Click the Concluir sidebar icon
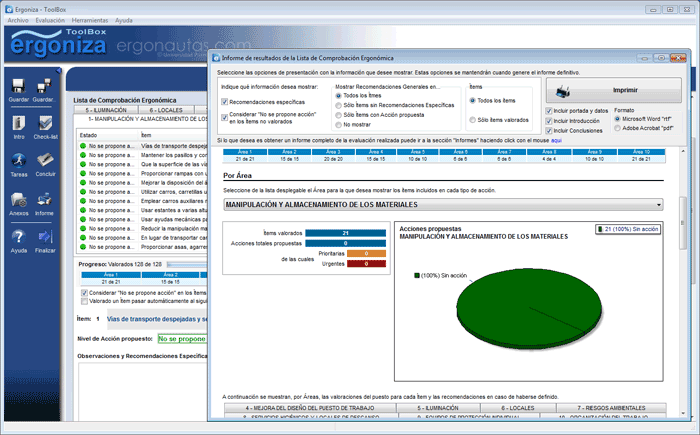This screenshot has width=700, height=435. 45,160
